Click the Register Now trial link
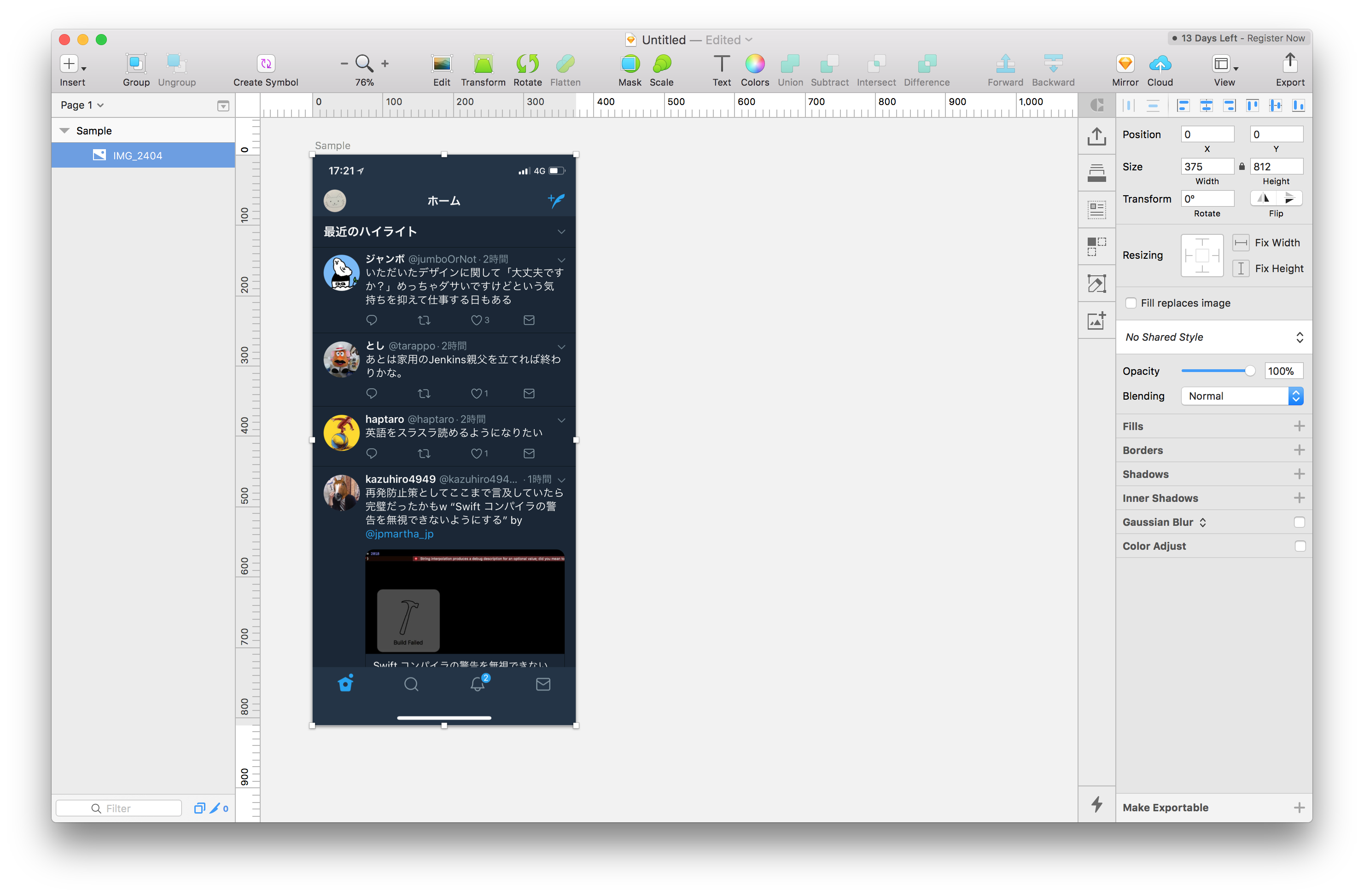 coord(1276,38)
